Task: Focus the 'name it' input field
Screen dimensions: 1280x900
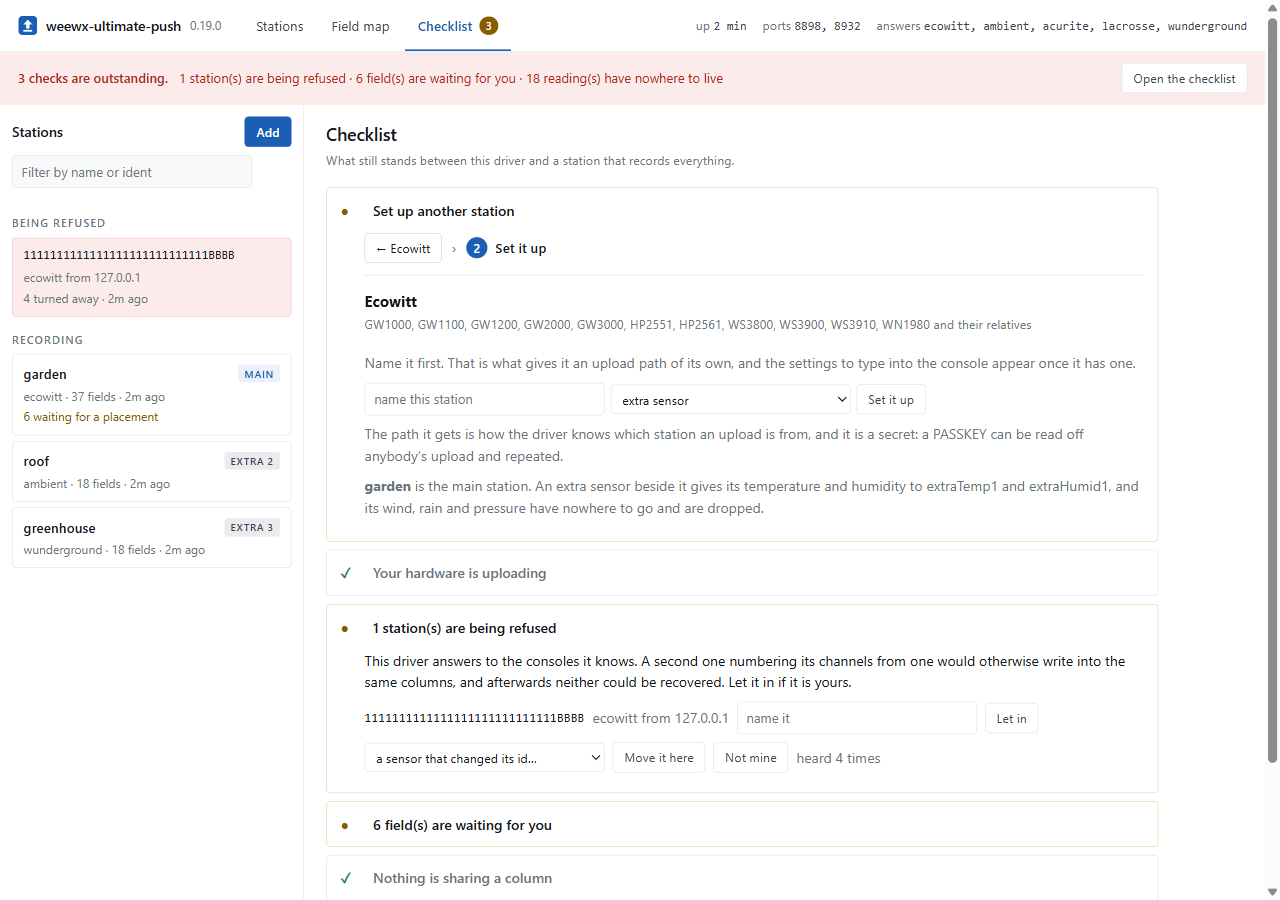Action: pos(857,718)
